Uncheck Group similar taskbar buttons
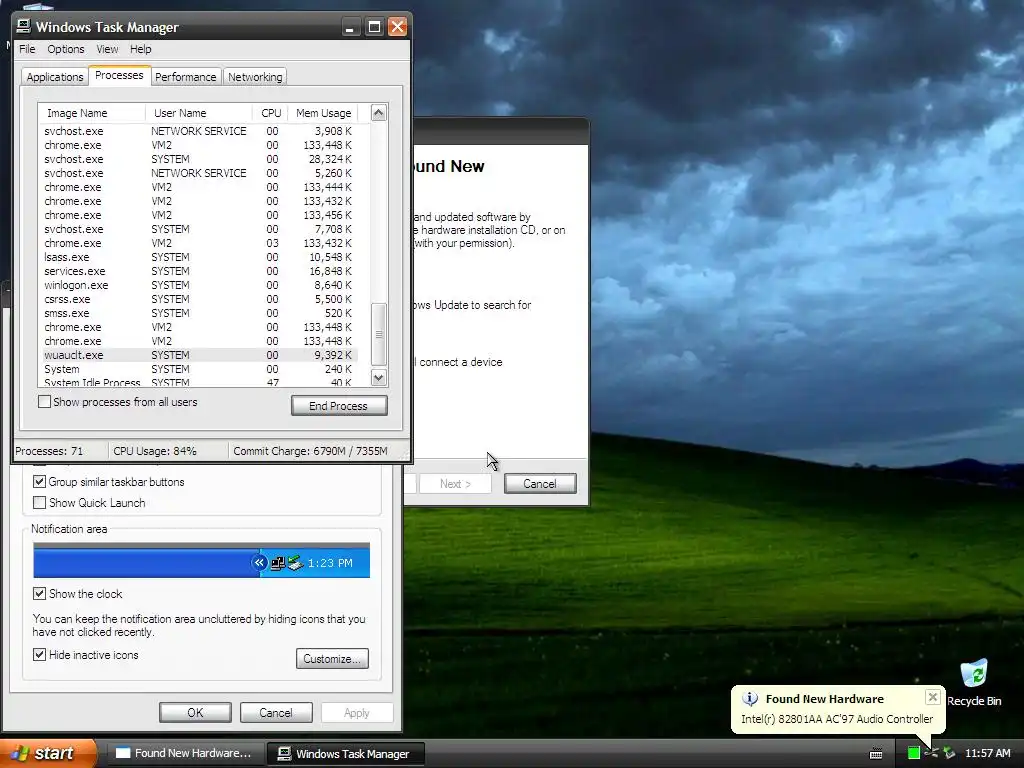The width and height of the screenshot is (1024, 768). click(x=39, y=482)
